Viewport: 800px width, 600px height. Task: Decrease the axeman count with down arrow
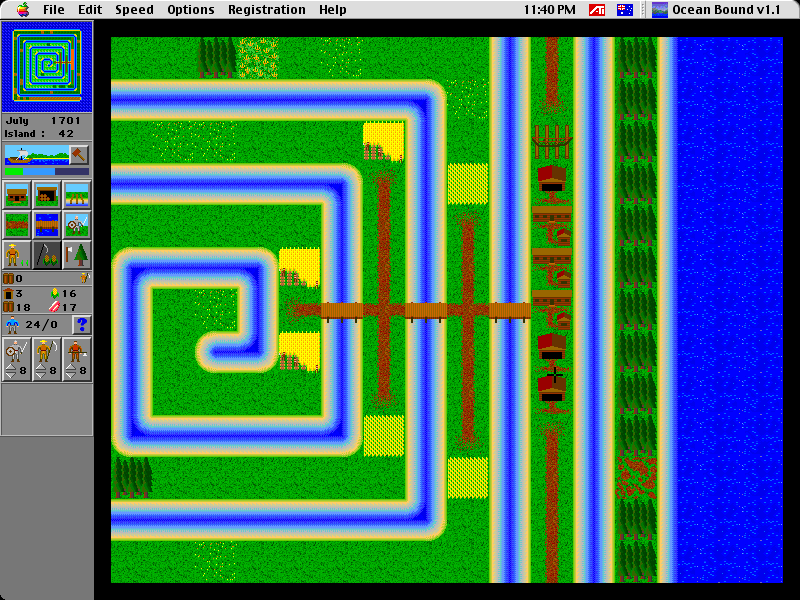pos(71,376)
